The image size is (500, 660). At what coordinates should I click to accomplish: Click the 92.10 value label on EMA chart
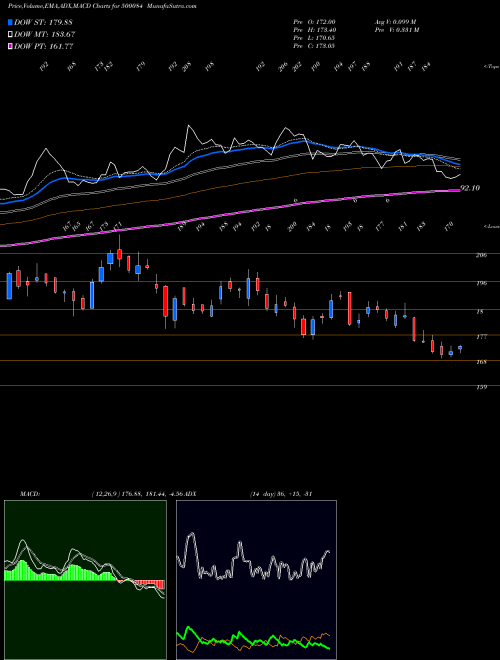pyautogui.click(x=470, y=188)
